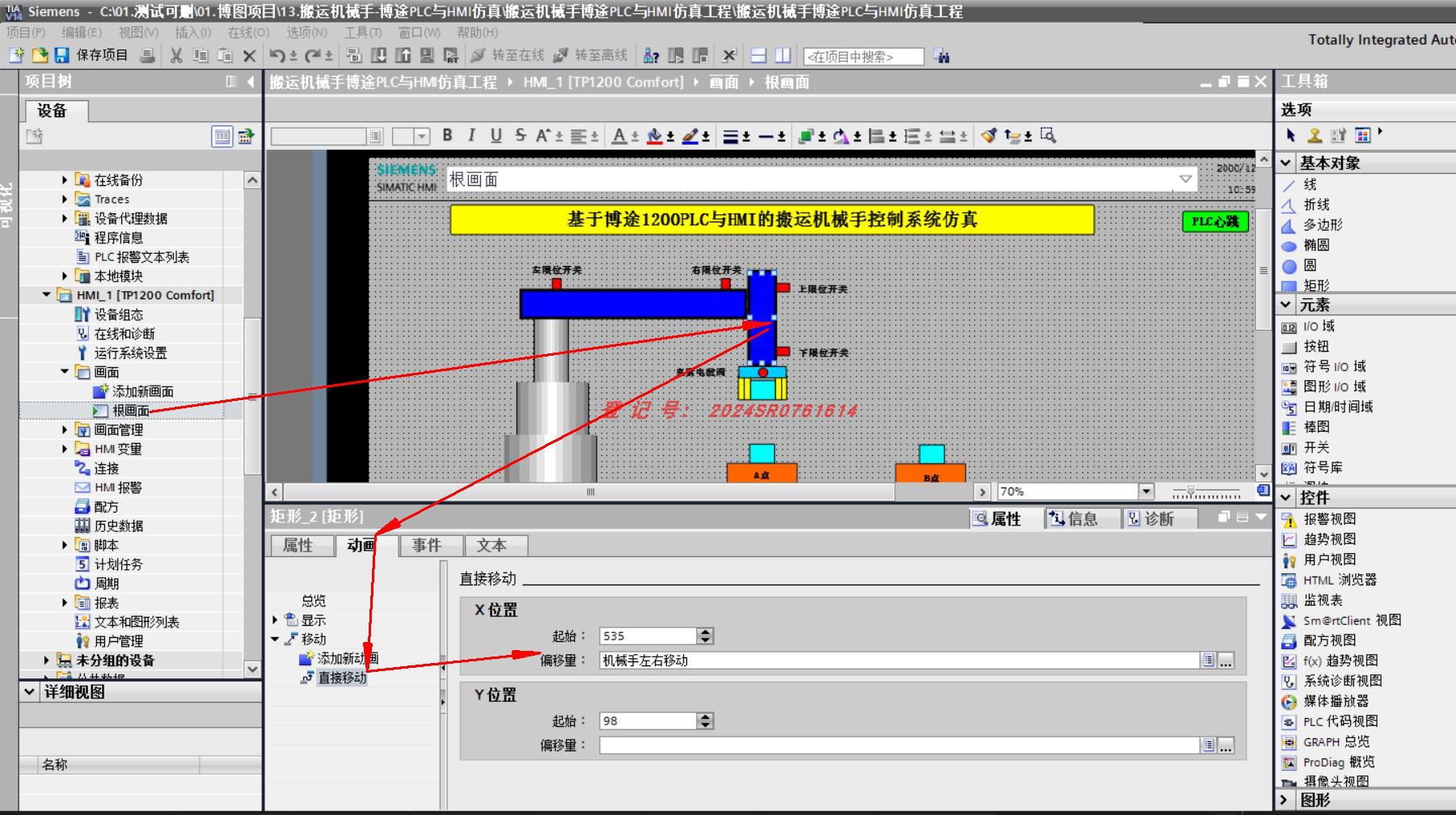Viewport: 1456px width, 815px height.
Task: Click 转至在线 go online button
Action: click(508, 55)
